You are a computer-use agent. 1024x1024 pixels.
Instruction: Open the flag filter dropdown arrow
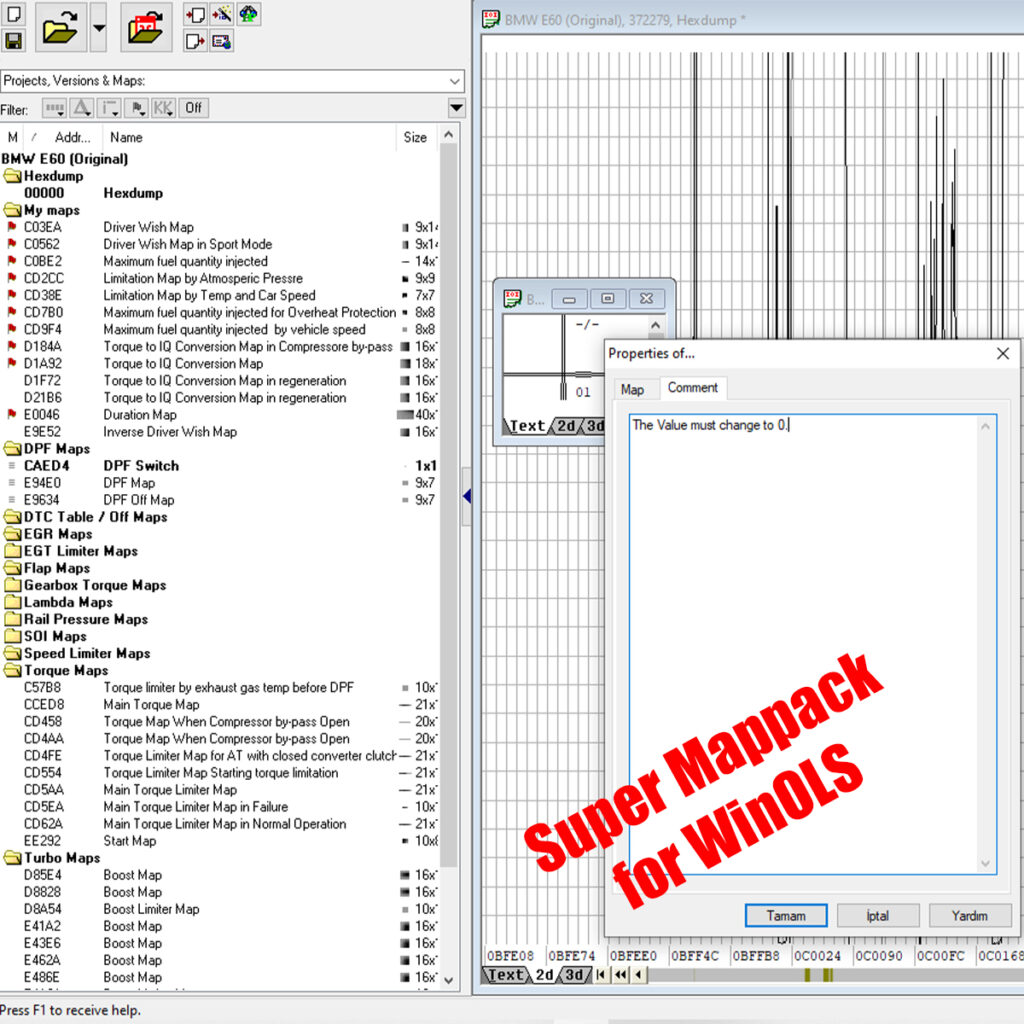[142, 113]
